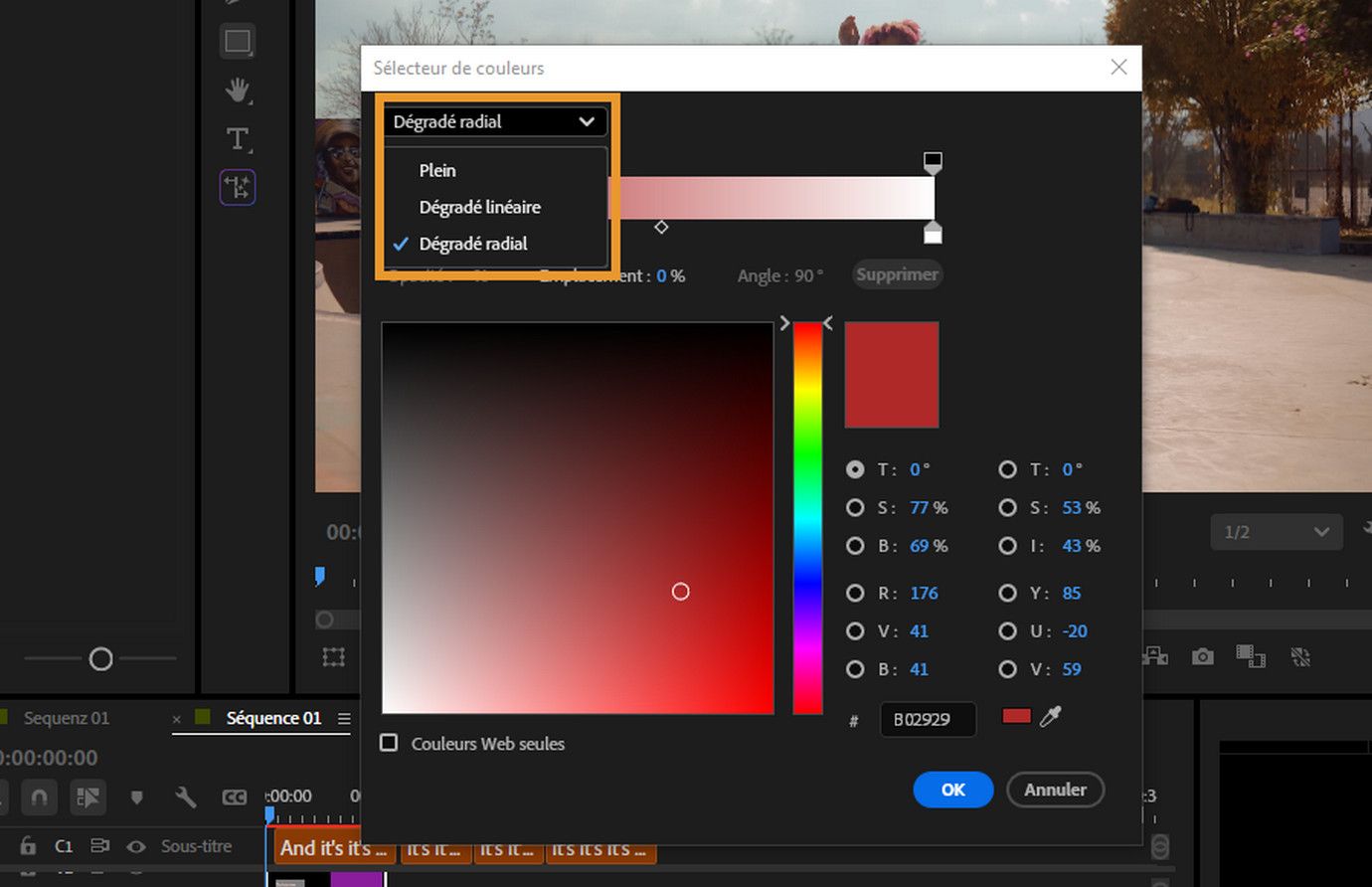Export current frame using the camera icon
Viewport: 1372px width, 887px height.
tap(1203, 656)
